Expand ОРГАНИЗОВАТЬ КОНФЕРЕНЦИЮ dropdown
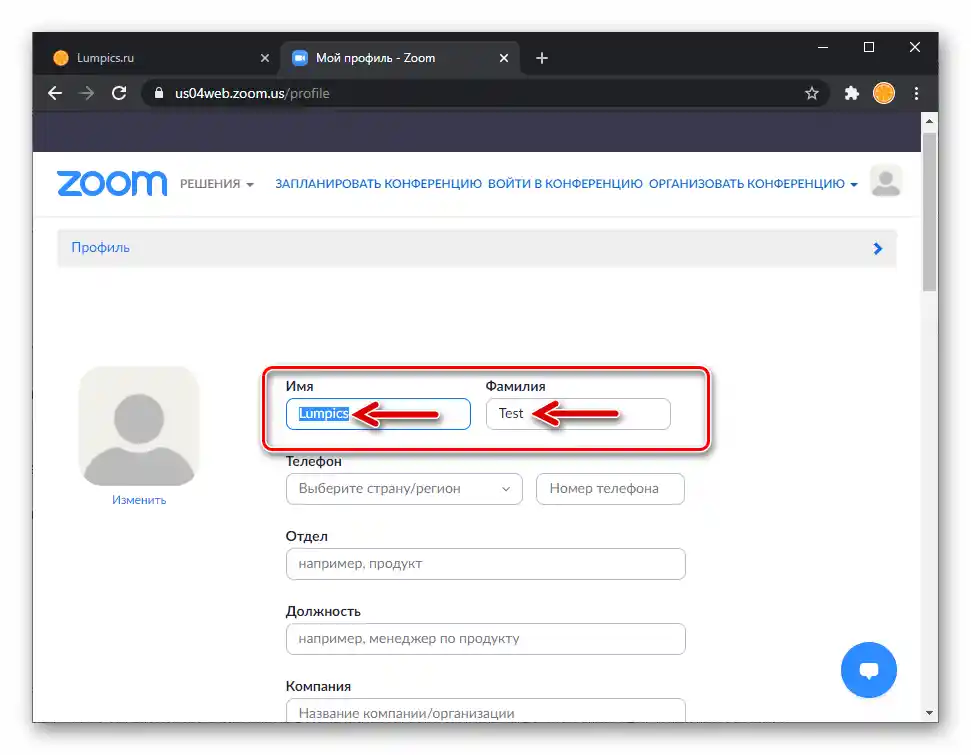 click(753, 184)
